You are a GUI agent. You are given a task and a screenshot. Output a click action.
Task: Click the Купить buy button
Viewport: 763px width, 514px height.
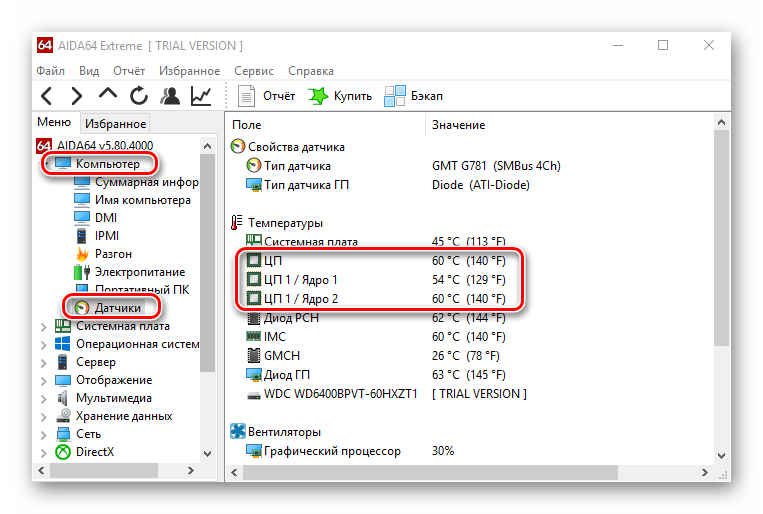pos(340,96)
